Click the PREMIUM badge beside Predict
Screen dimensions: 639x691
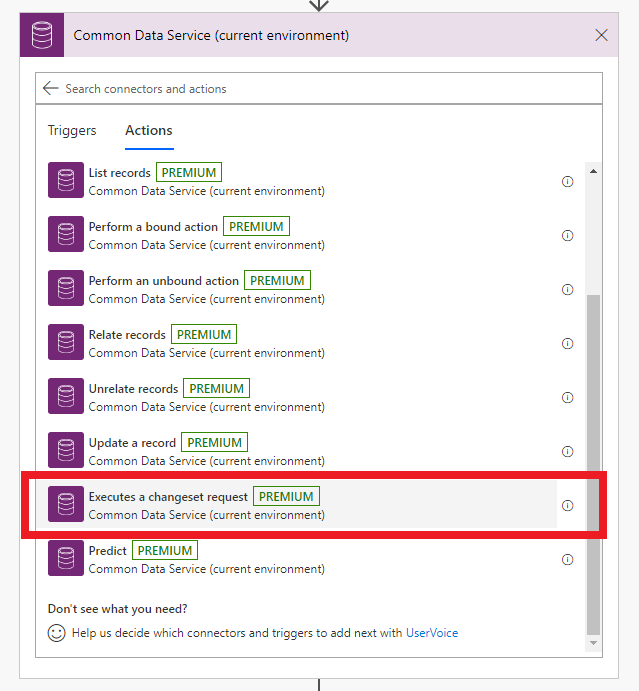click(165, 550)
